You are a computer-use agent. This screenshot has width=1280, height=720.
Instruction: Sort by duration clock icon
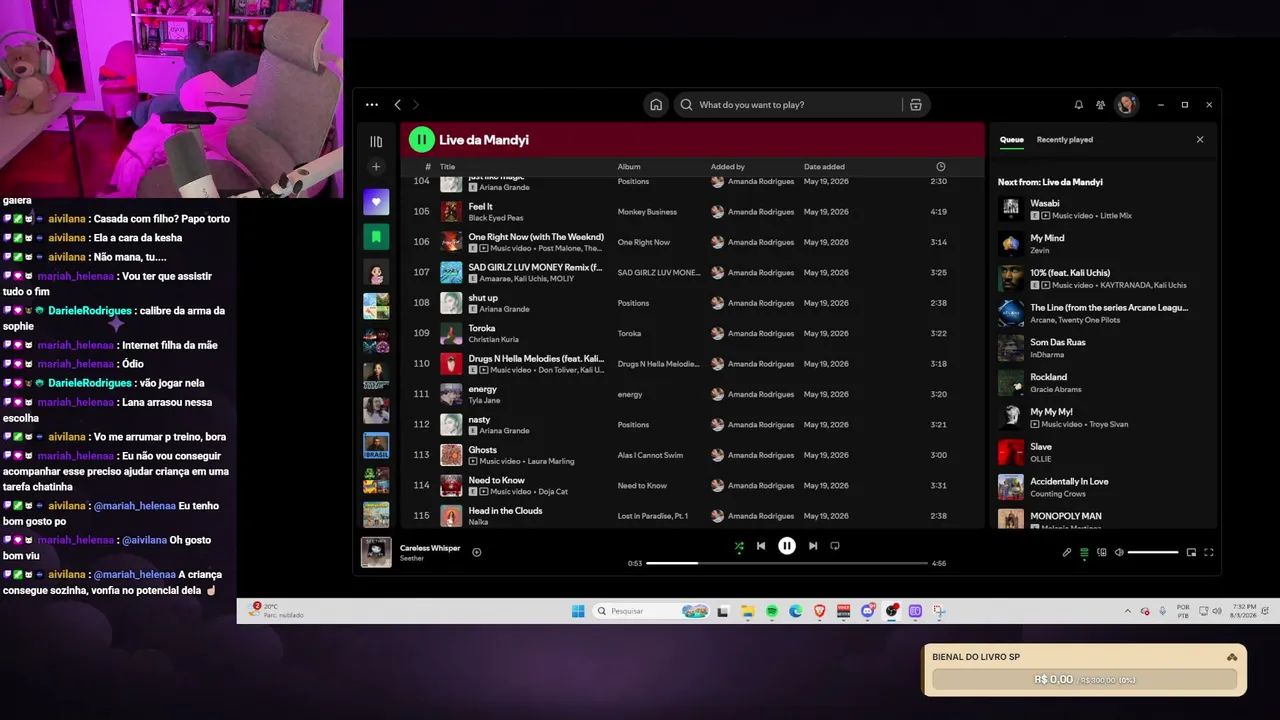[940, 167]
